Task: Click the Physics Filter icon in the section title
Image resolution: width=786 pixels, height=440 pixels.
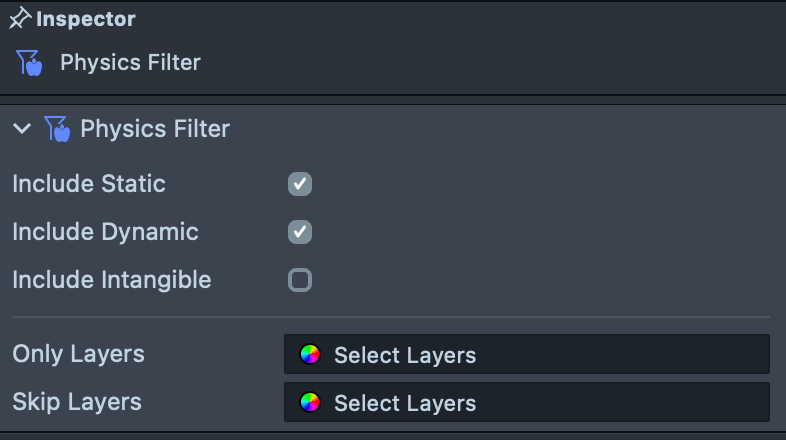Action: click(57, 129)
